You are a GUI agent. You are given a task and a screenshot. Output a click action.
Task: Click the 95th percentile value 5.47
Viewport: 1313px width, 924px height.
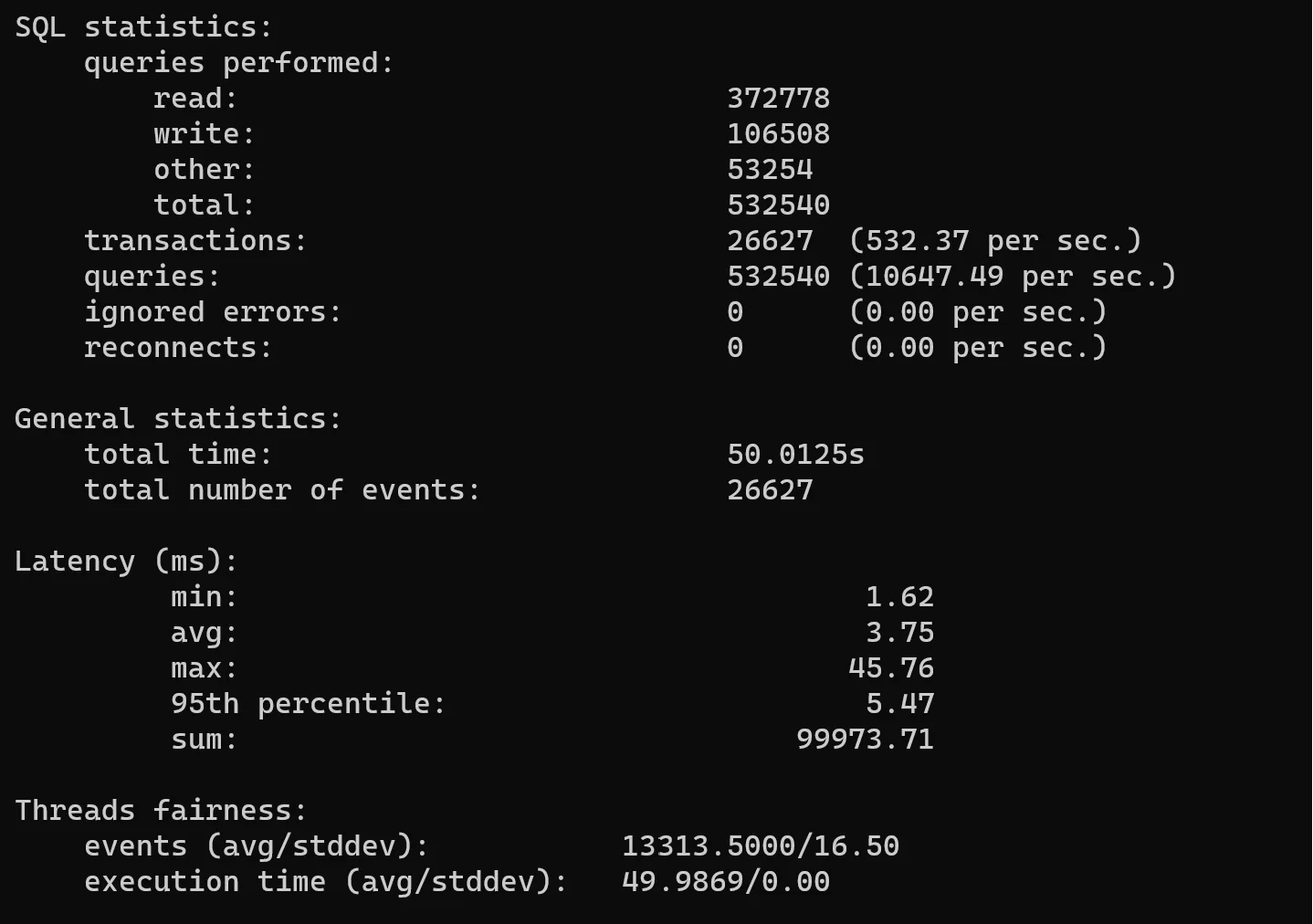[x=899, y=704]
